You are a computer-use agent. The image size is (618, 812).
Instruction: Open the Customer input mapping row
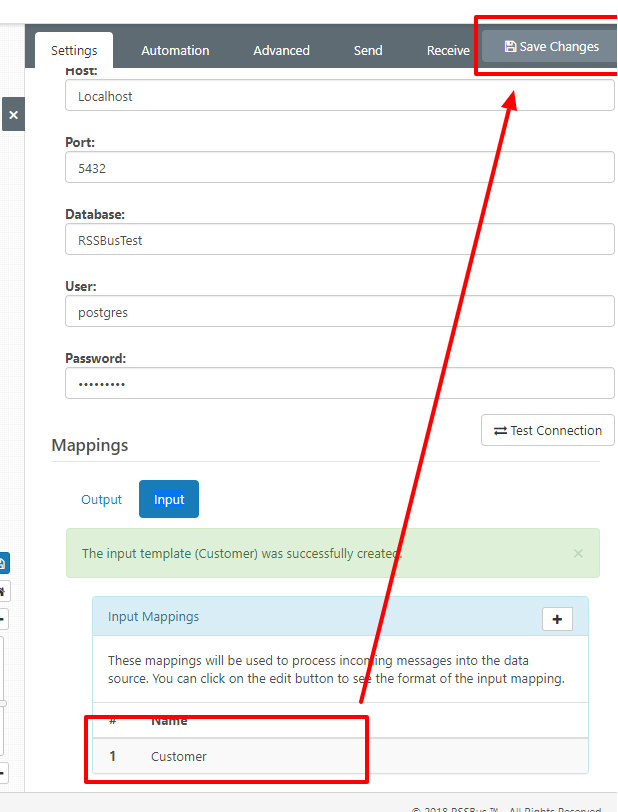tap(340, 756)
